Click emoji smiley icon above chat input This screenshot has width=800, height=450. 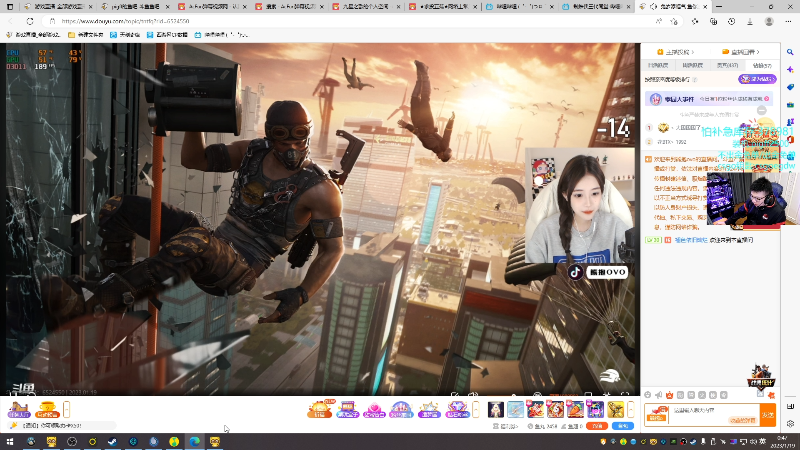(647, 395)
